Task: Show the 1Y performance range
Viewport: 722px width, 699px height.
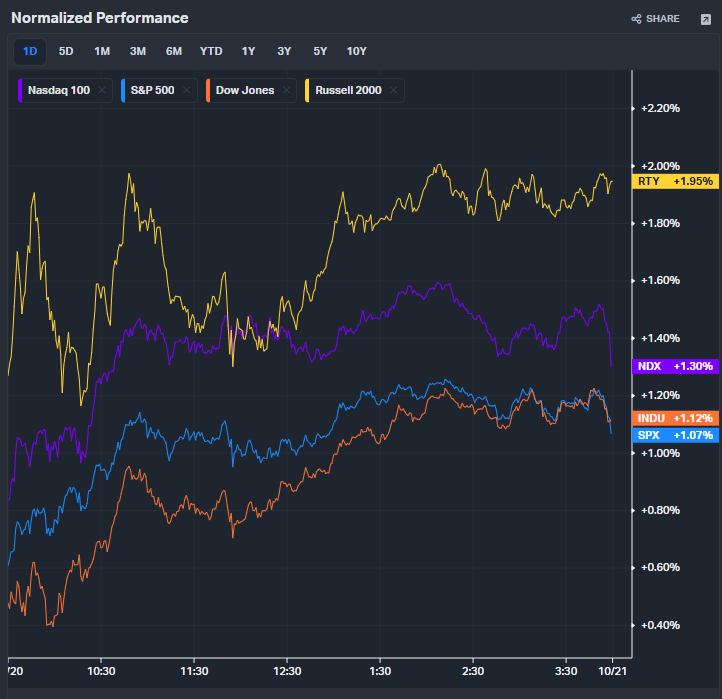Action: click(248, 51)
